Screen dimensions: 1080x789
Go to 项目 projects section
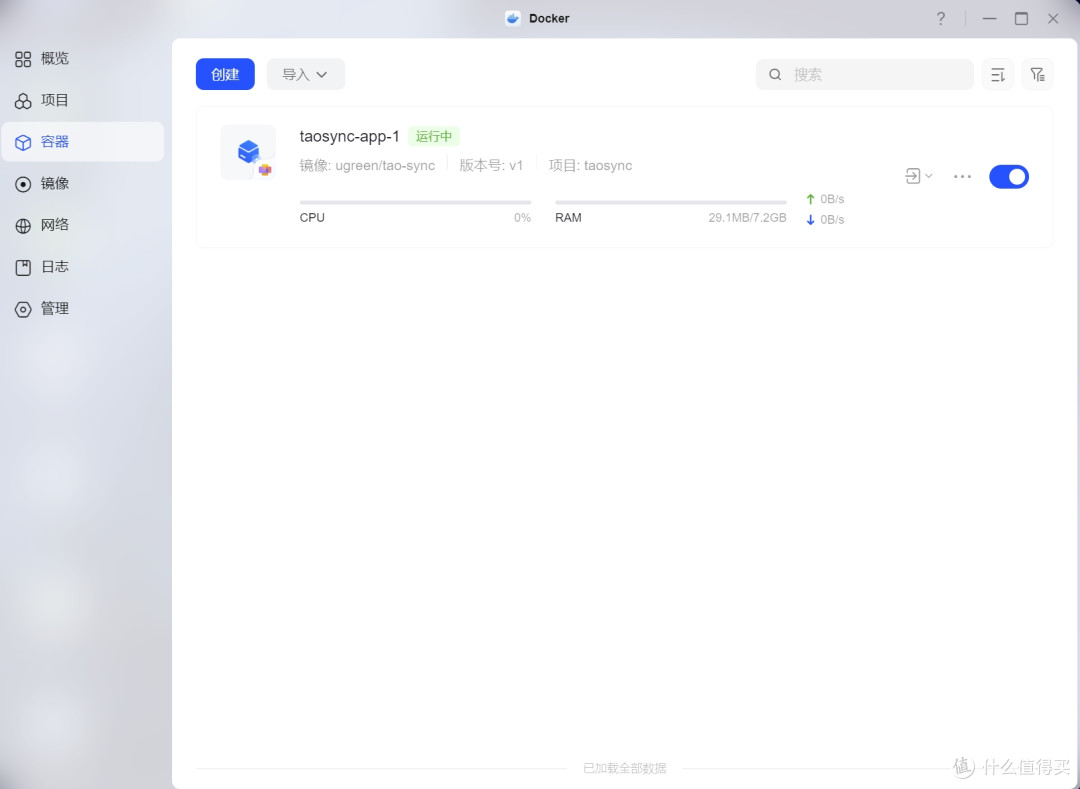pyautogui.click(x=83, y=101)
